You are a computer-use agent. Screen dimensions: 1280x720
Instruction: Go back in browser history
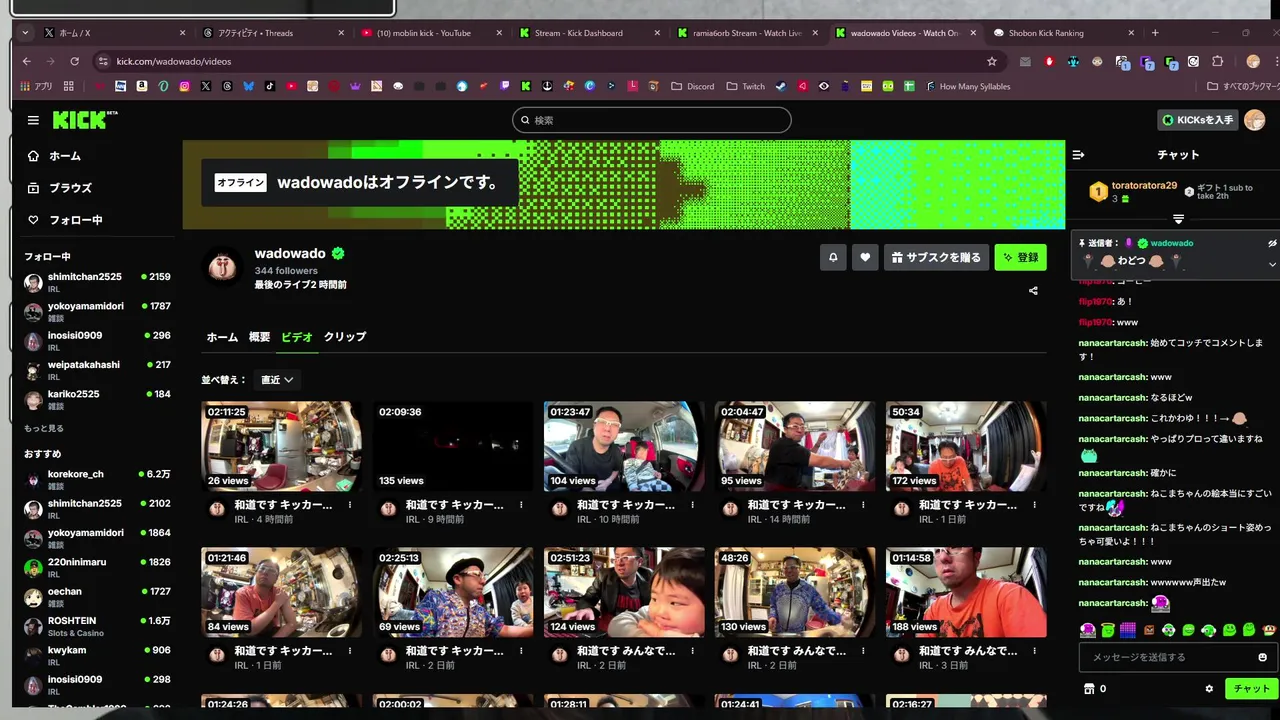coord(27,61)
